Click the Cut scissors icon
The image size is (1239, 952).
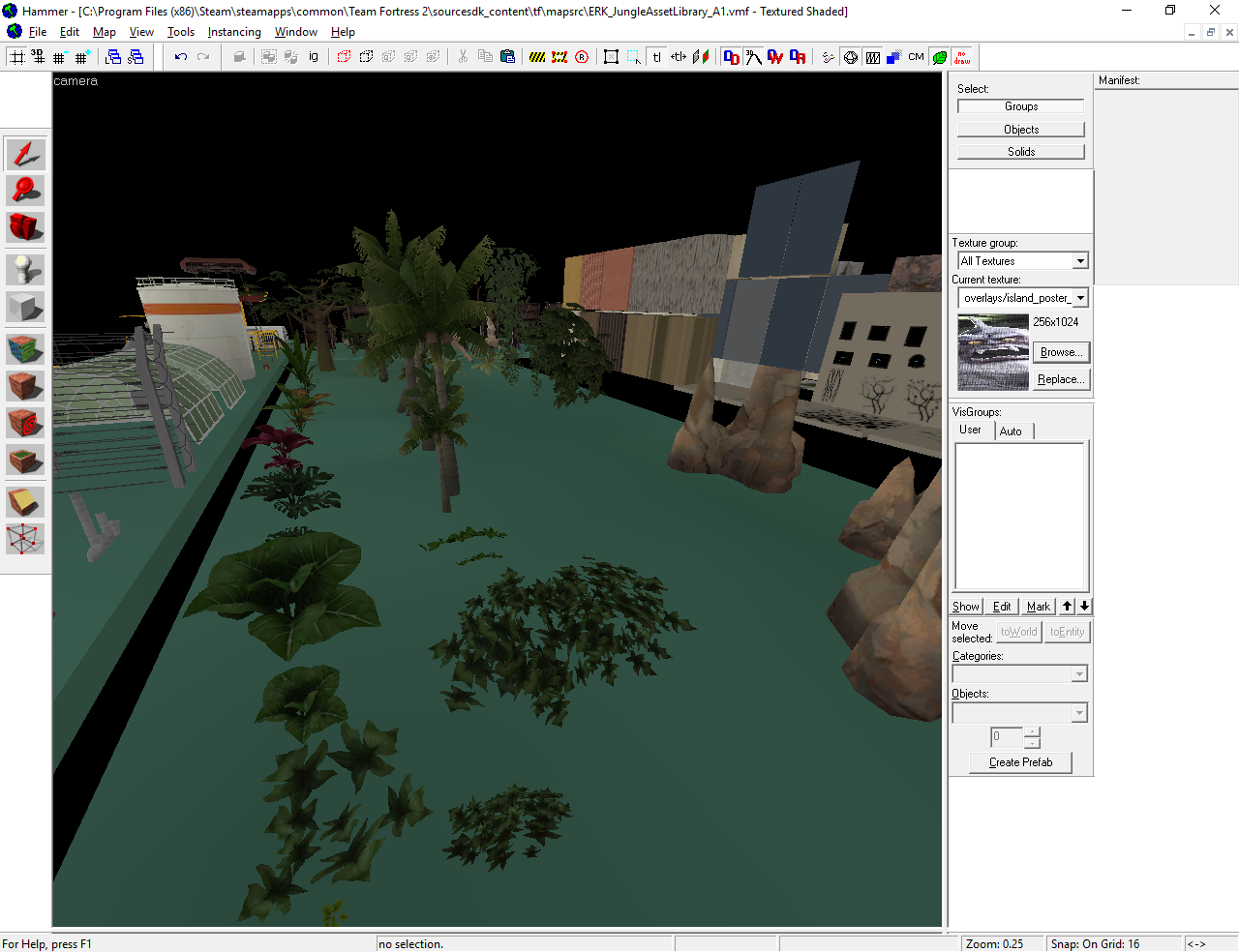[463, 57]
